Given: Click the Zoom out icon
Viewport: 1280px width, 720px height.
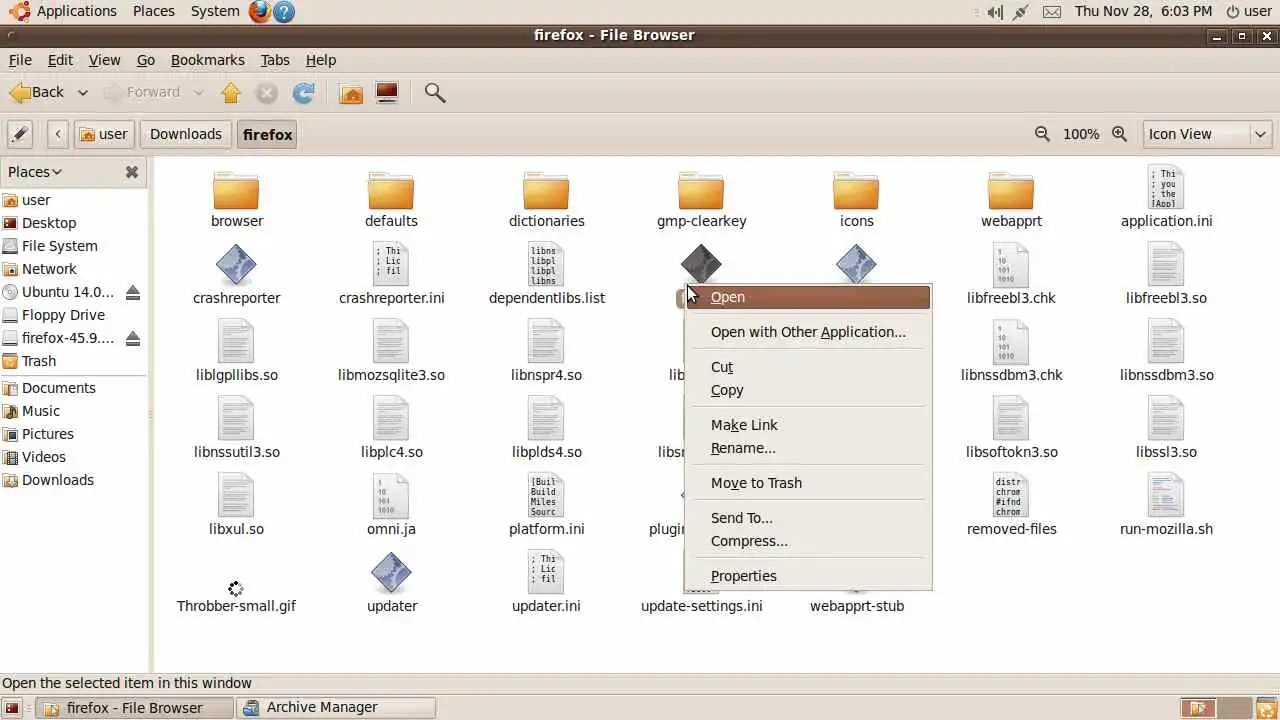Looking at the screenshot, I should pyautogui.click(x=1042, y=134).
